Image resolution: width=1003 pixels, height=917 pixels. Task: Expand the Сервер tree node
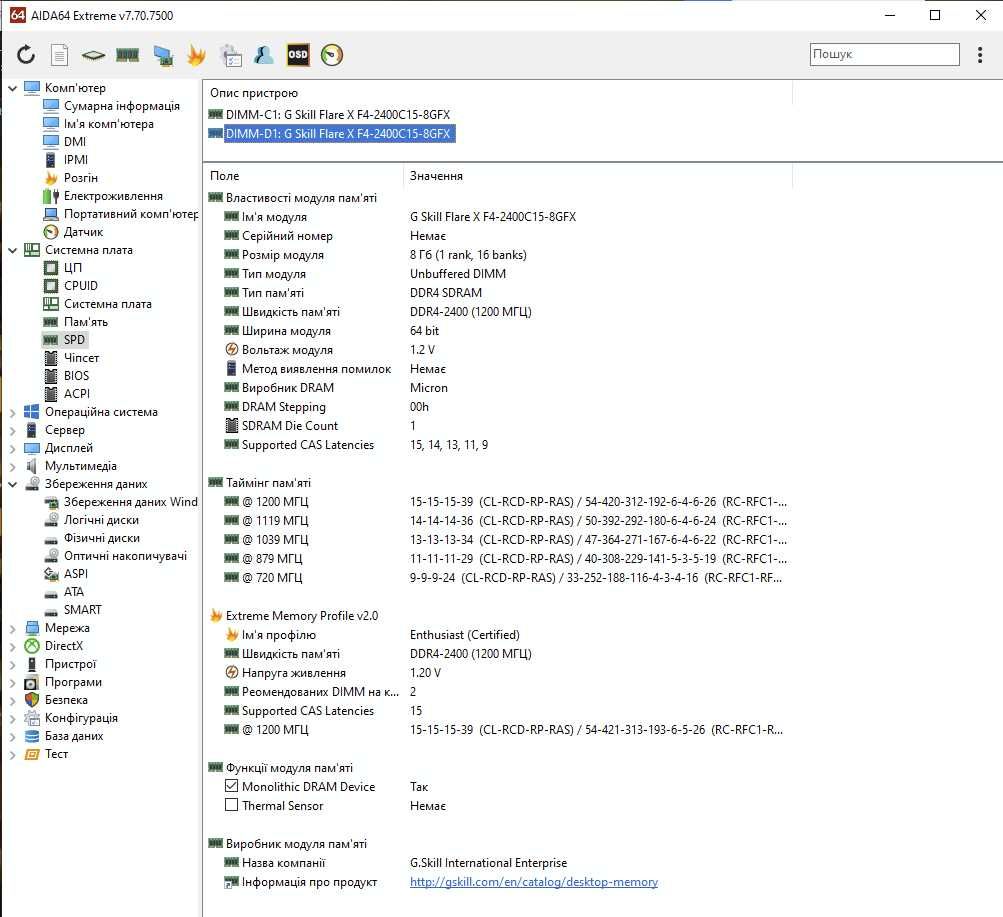pos(12,430)
